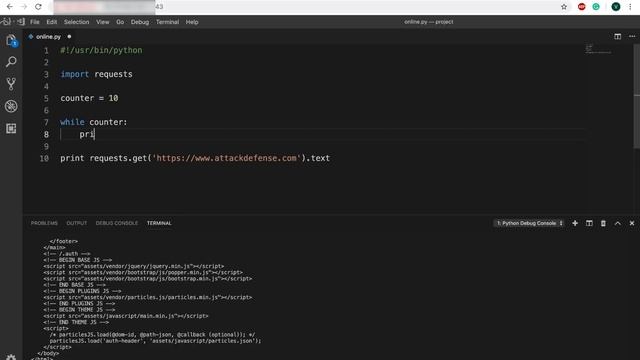The width and height of the screenshot is (640, 360).
Task: Click line number 10 in the gutter
Action: tap(44, 158)
